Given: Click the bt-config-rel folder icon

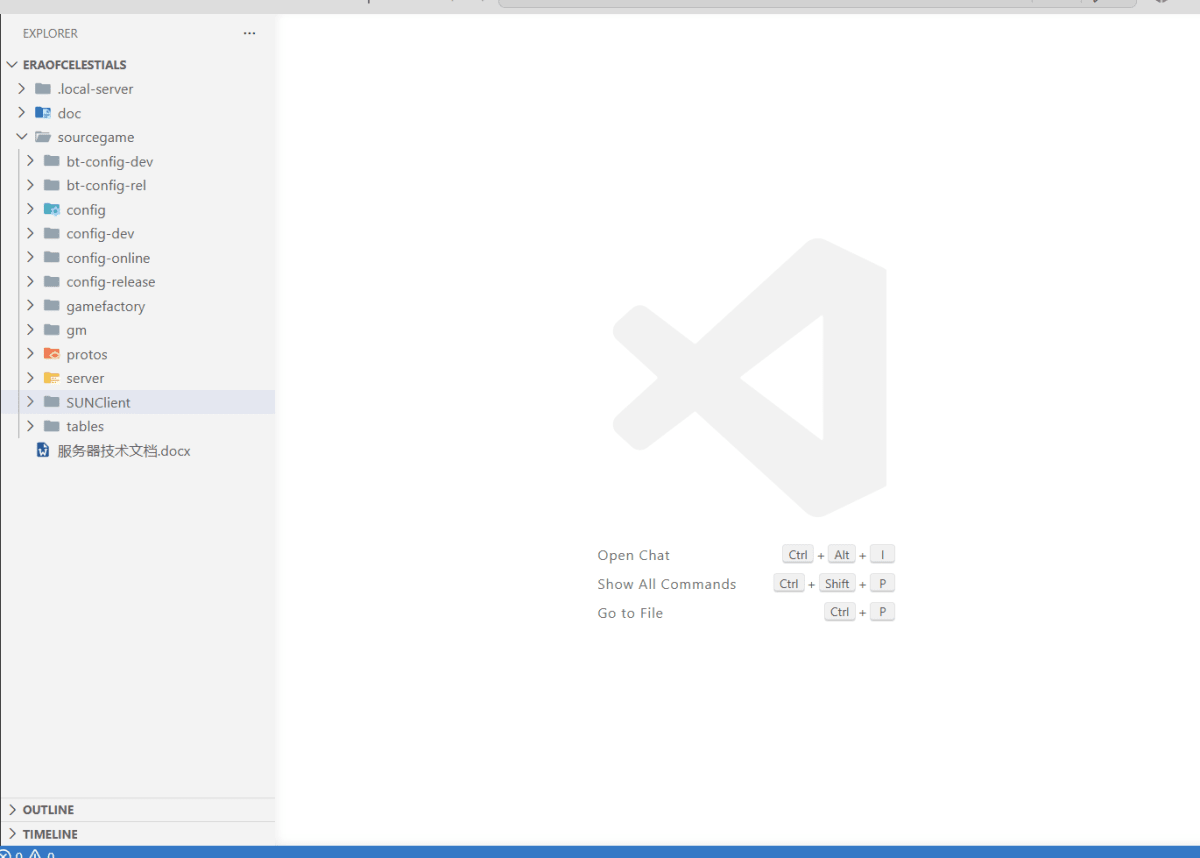Looking at the screenshot, I should coord(52,185).
